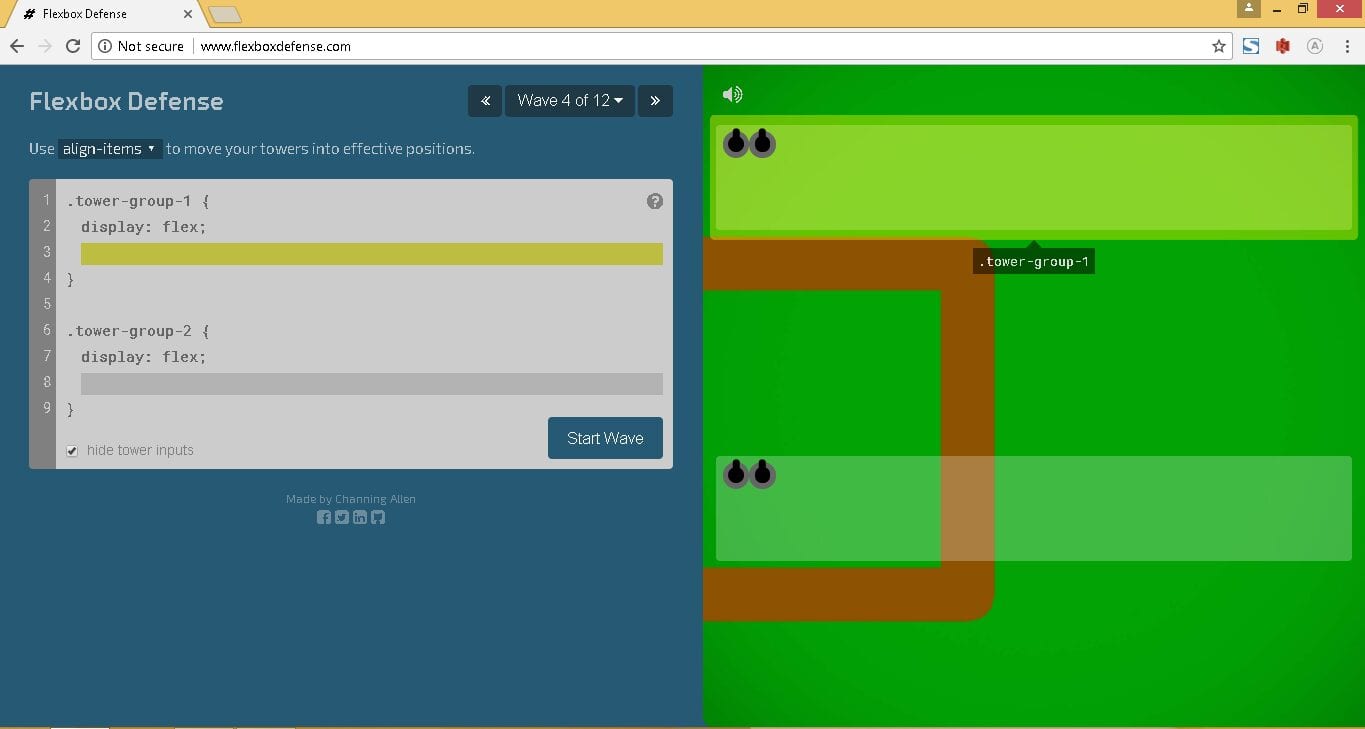Go to the next wave
The width and height of the screenshot is (1365, 729).
655,101
